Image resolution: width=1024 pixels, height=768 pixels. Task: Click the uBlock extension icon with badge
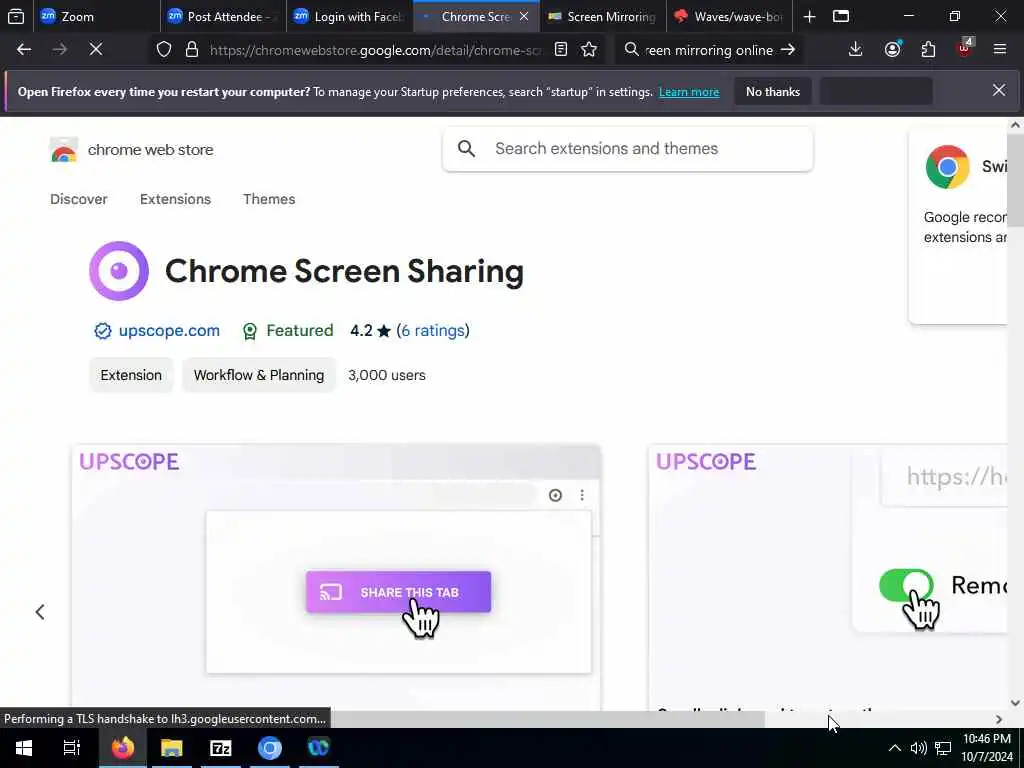pos(965,48)
